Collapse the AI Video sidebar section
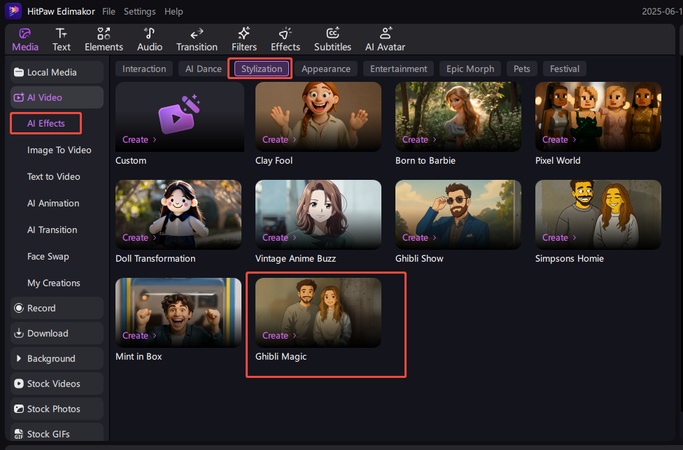Viewport: 683px width, 450px height. pos(57,97)
